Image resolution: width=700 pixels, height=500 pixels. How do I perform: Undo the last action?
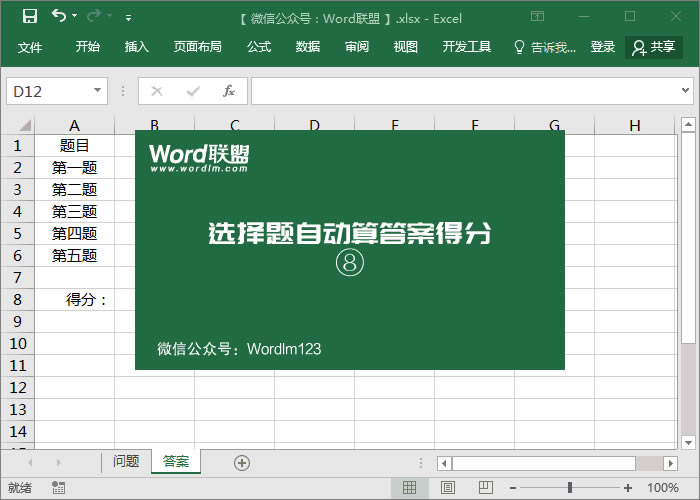[59, 17]
